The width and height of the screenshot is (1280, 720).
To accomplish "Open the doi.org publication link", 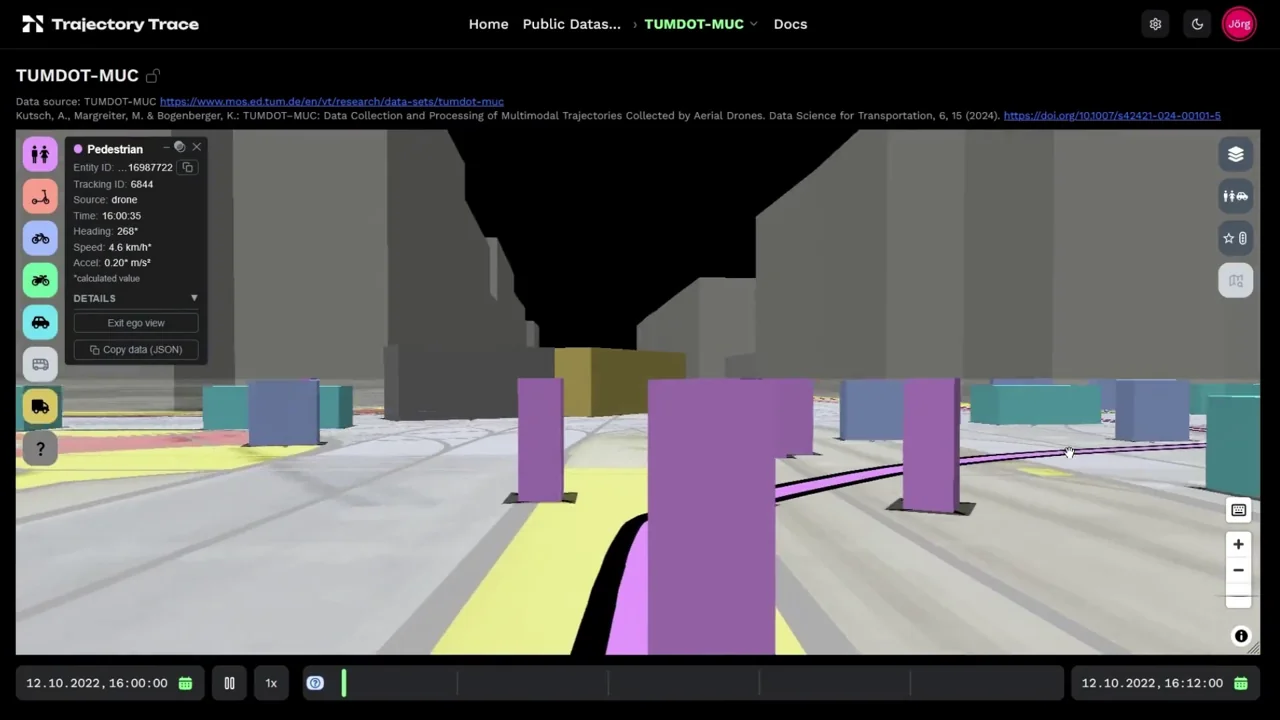I will (x=1112, y=115).
